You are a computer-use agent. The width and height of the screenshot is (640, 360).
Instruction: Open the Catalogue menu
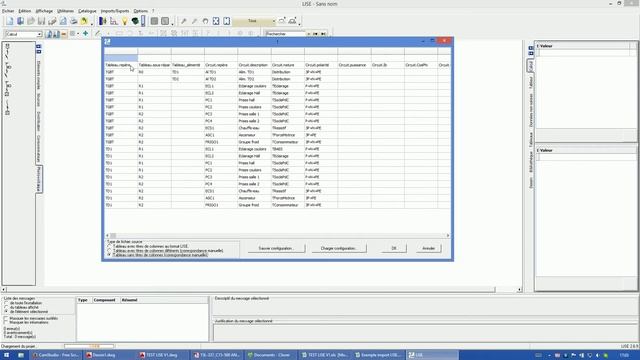pyautogui.click(x=87, y=11)
